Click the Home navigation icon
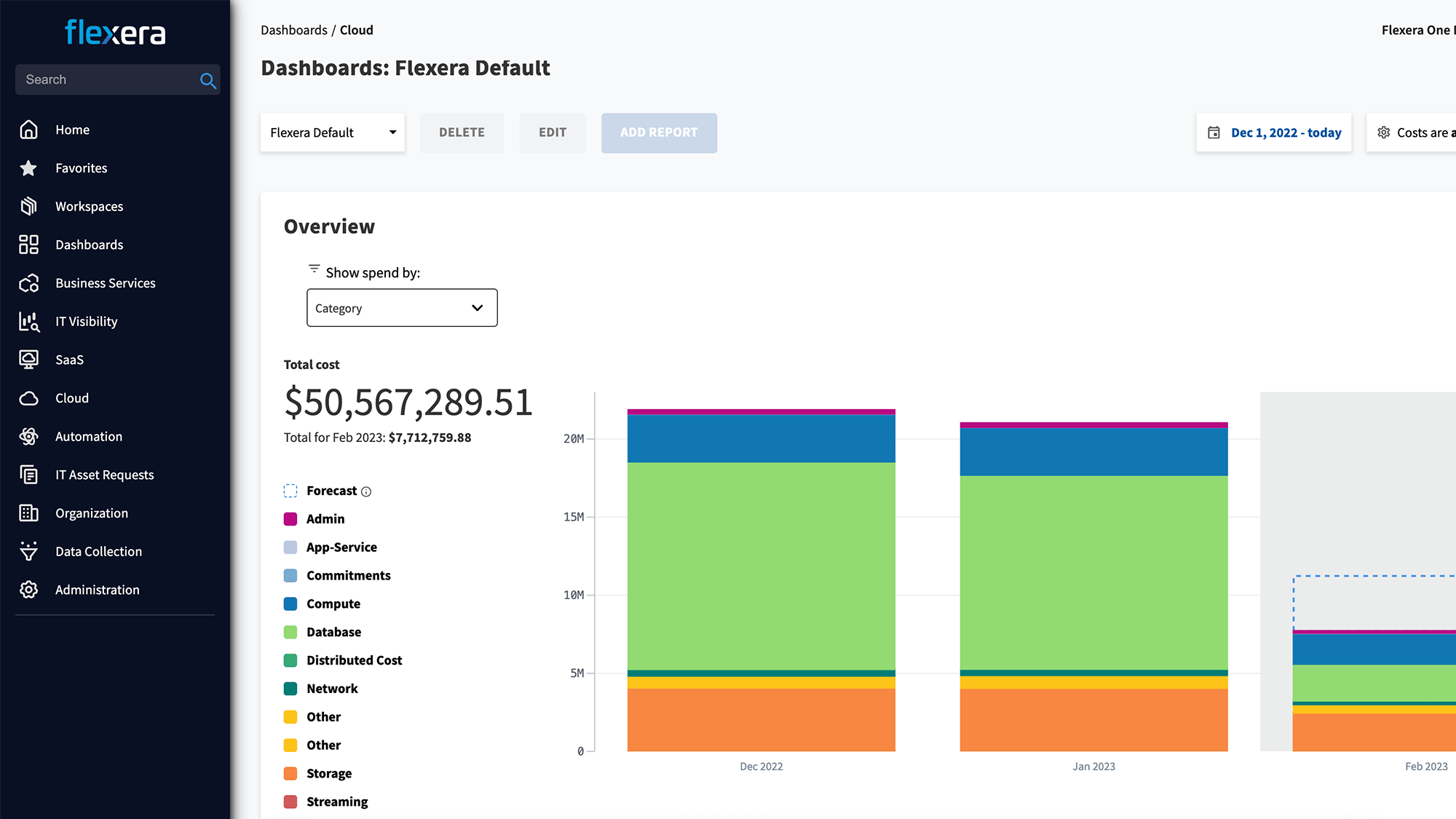The width and height of the screenshot is (1456, 819). 28,129
